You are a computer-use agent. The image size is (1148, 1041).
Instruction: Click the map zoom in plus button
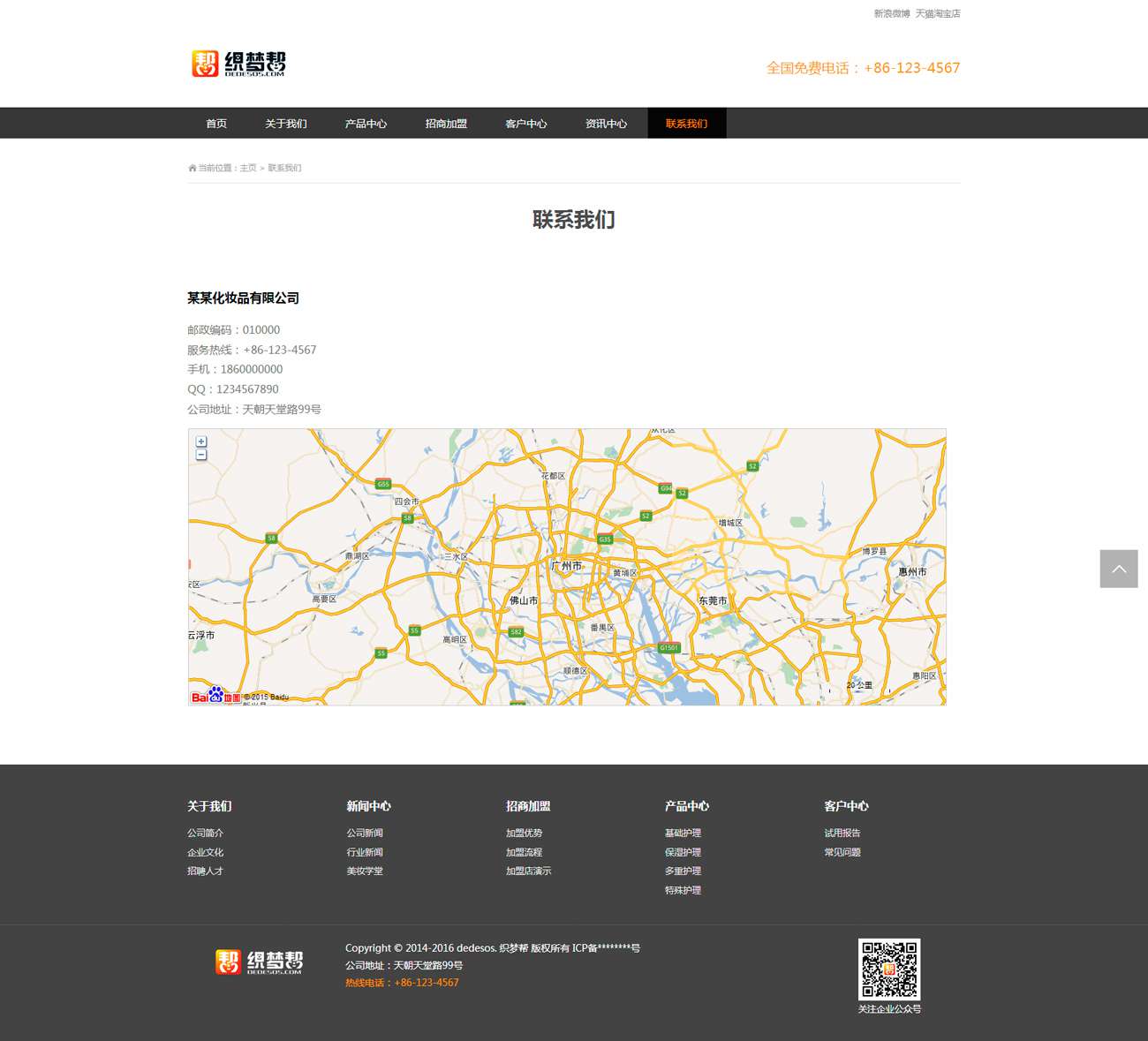(201, 441)
